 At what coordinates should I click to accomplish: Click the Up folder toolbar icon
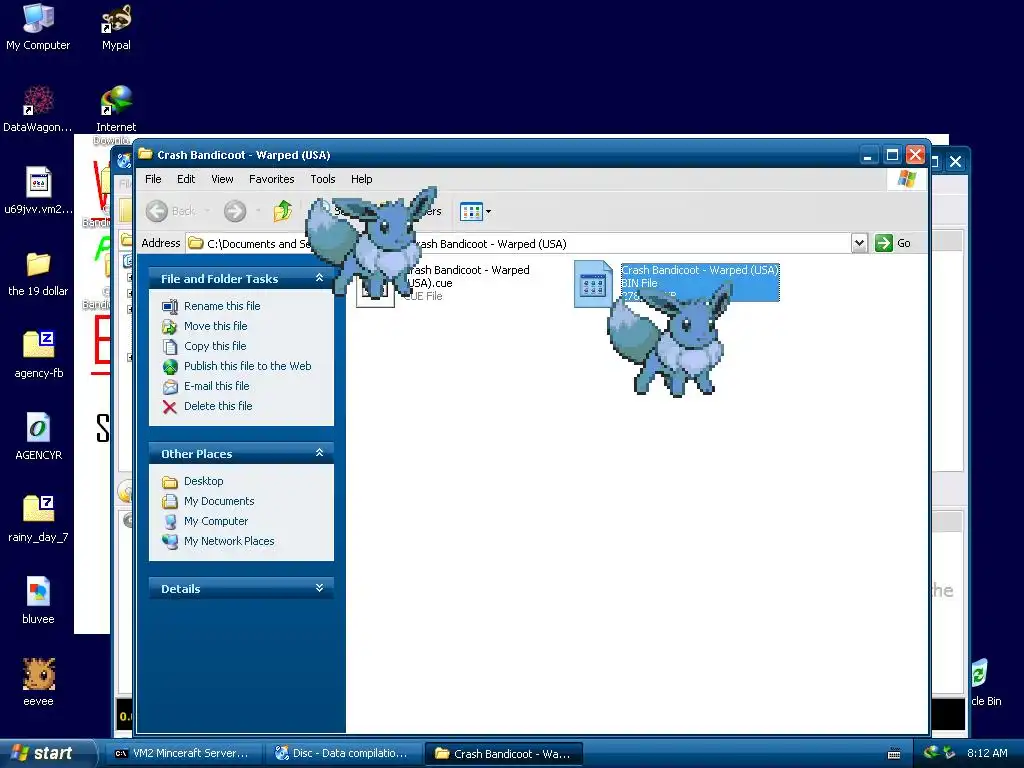click(x=283, y=211)
